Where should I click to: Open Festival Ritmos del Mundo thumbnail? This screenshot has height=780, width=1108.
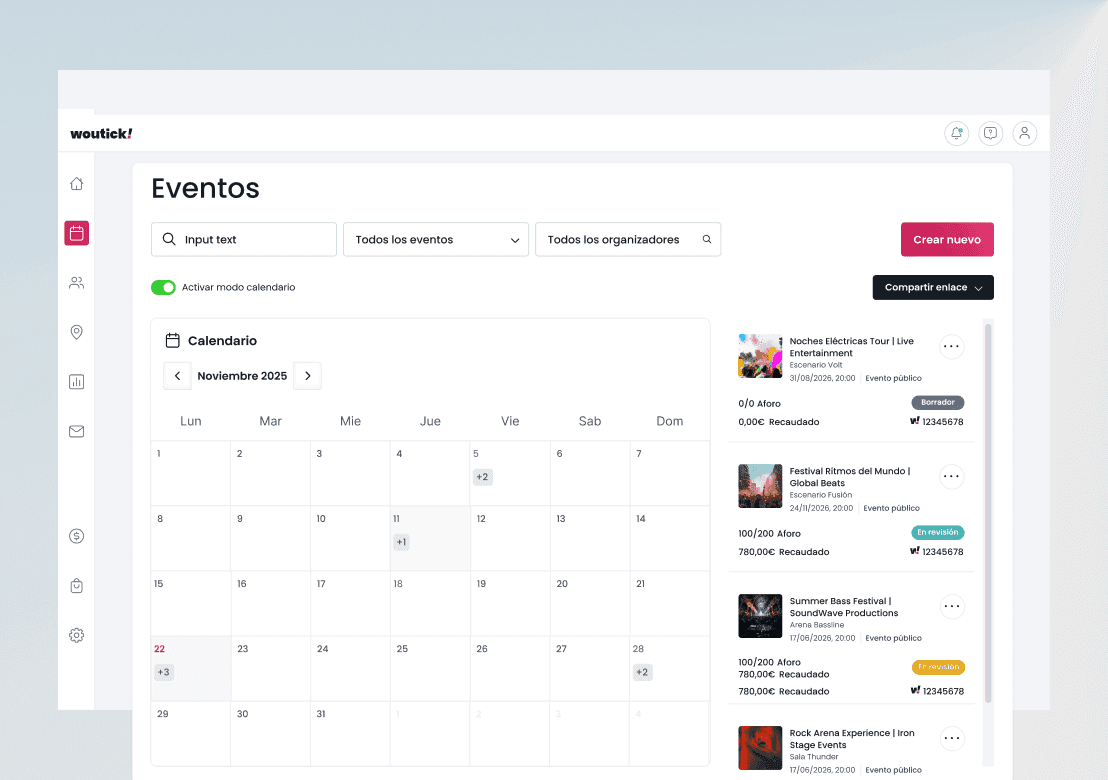[760, 486]
